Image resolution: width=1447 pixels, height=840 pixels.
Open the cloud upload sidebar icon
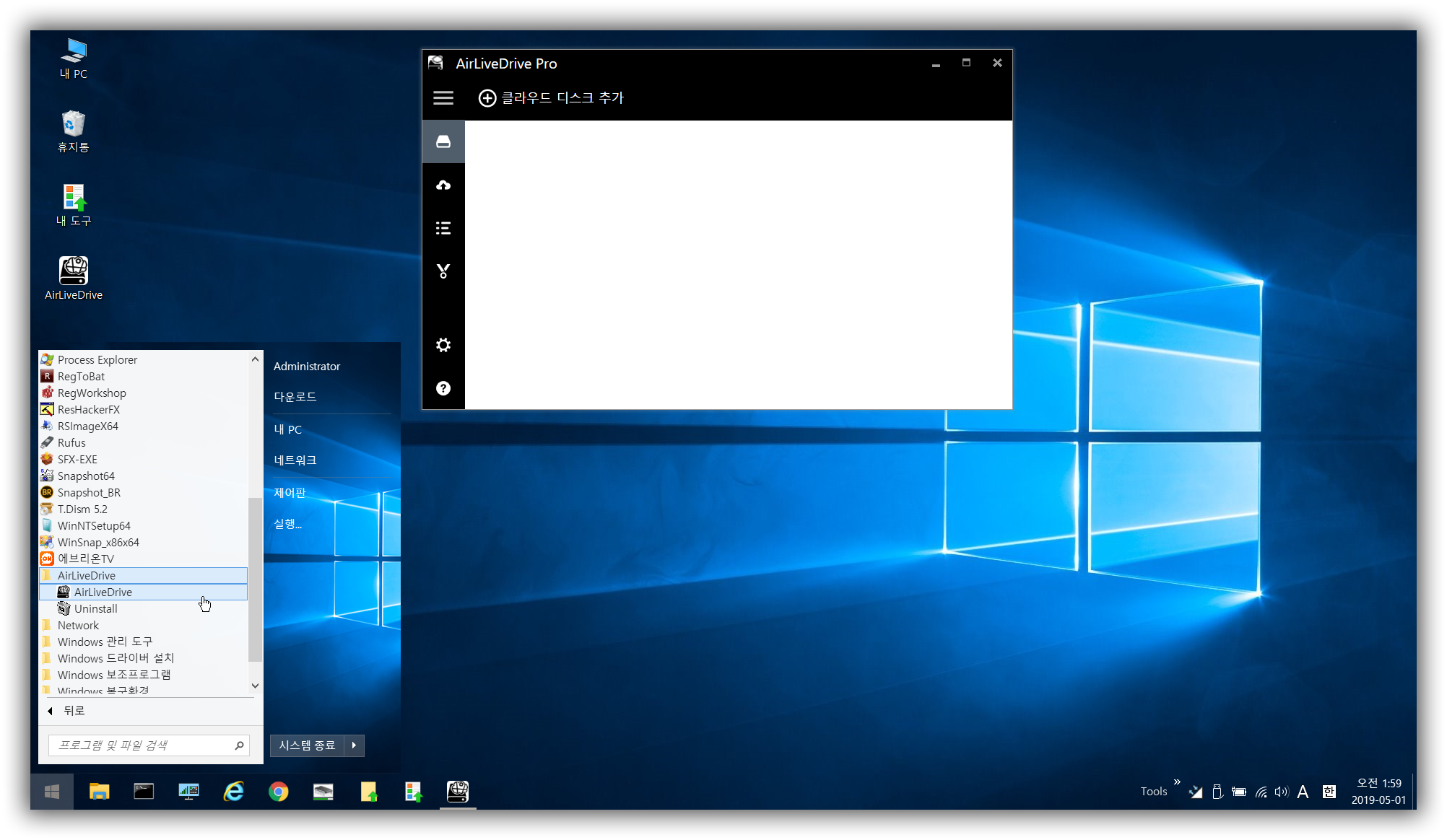click(x=443, y=185)
